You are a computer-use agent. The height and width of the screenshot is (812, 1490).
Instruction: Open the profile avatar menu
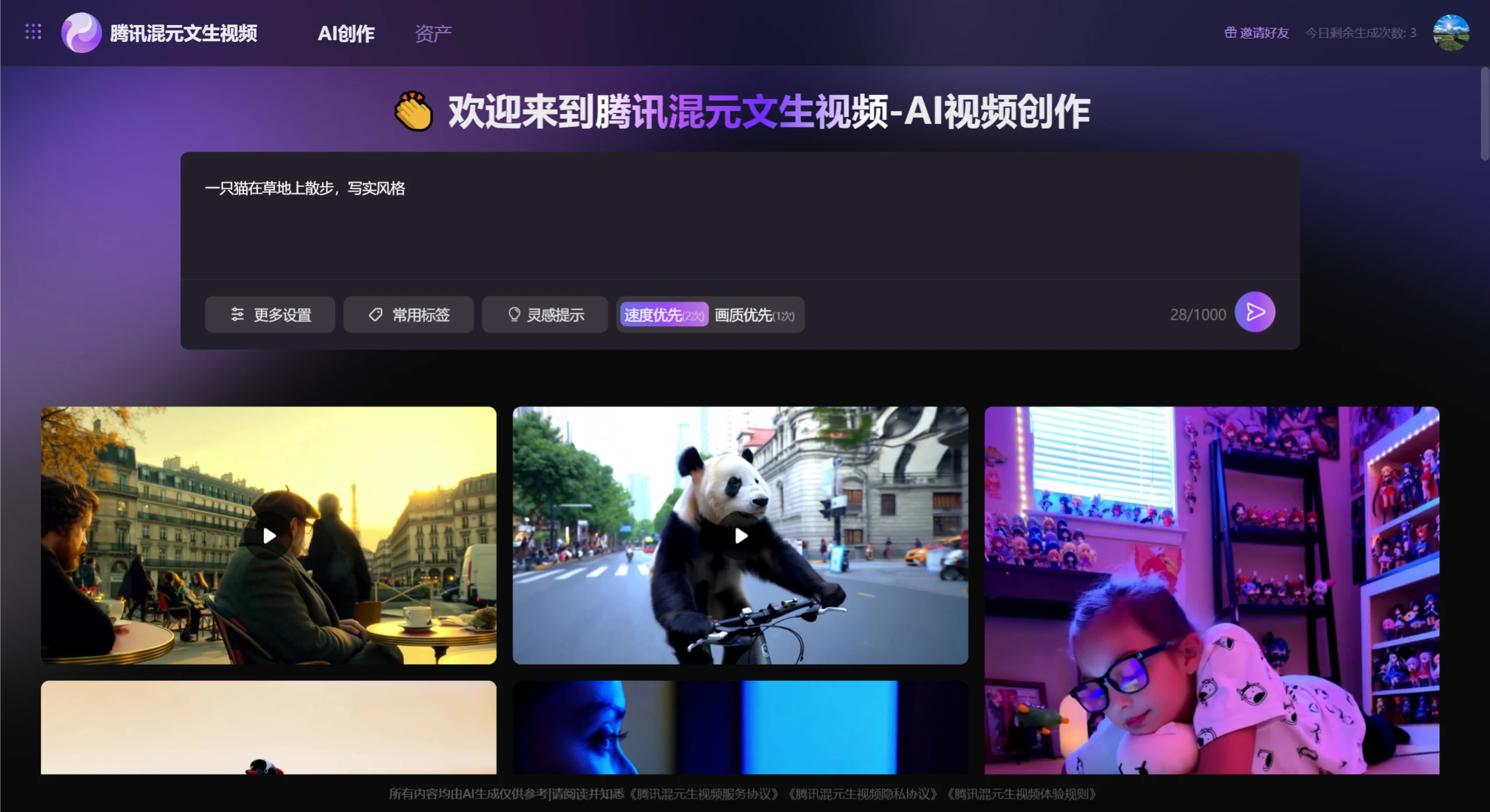tap(1452, 32)
